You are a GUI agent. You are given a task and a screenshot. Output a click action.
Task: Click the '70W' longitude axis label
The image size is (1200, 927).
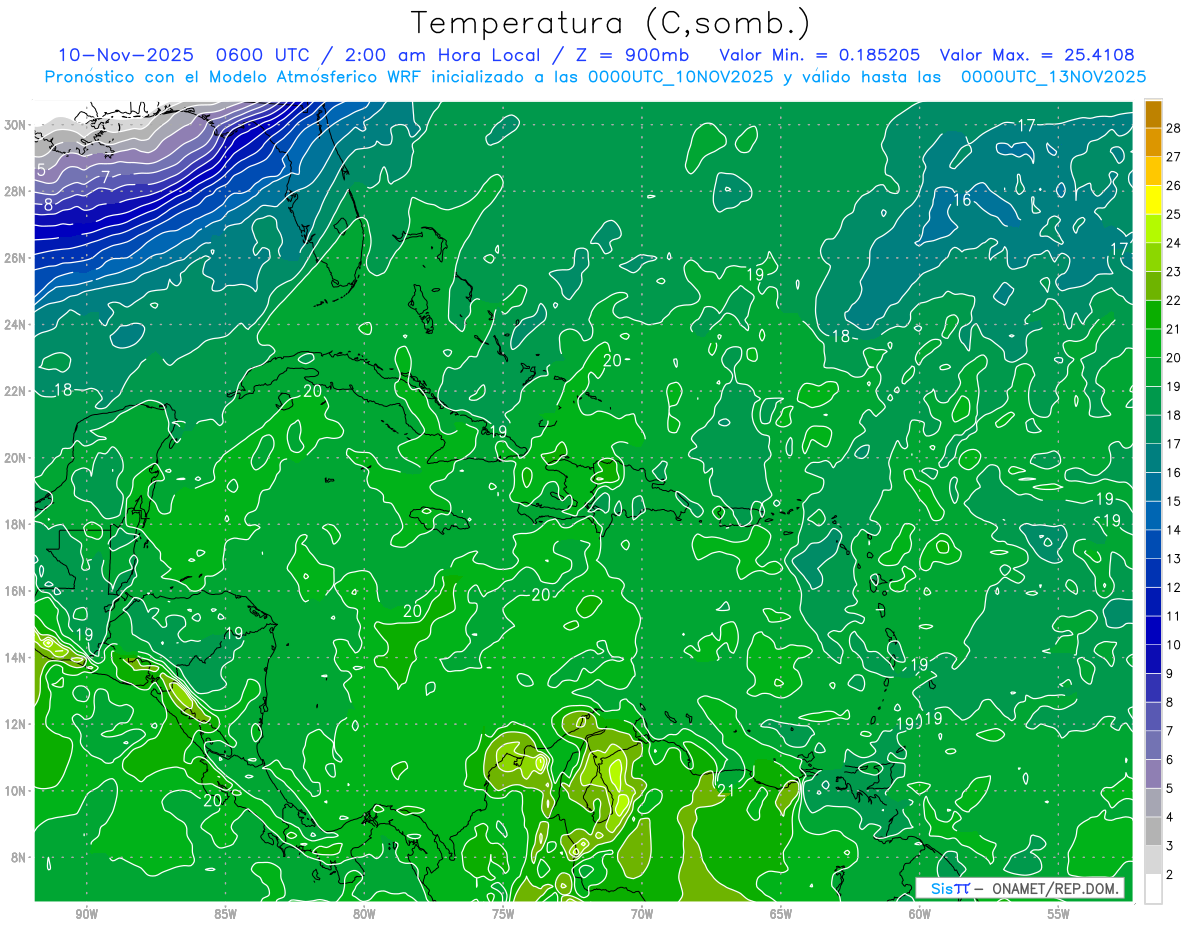tap(642, 914)
